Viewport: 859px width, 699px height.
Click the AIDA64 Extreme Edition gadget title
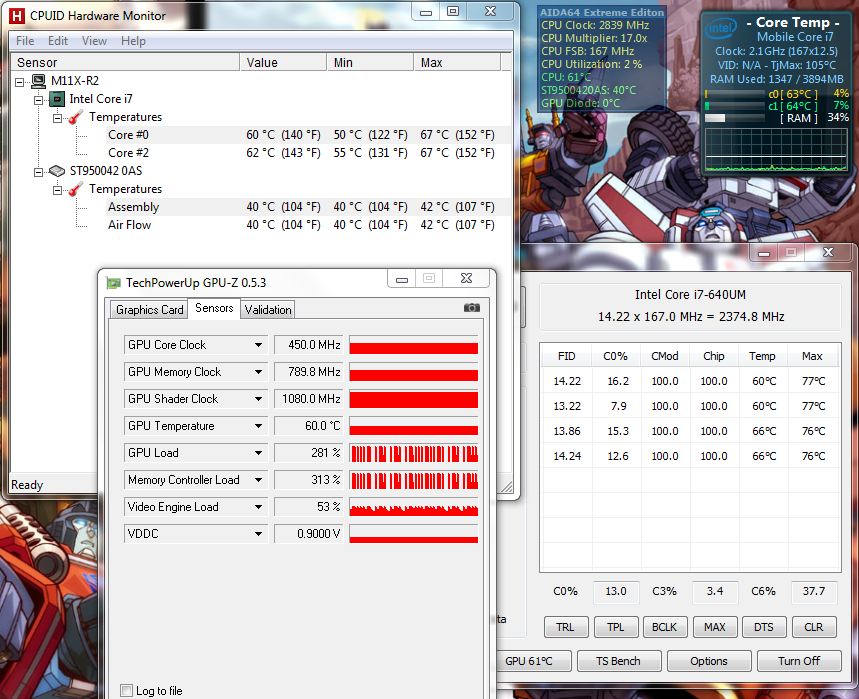[x=602, y=12]
